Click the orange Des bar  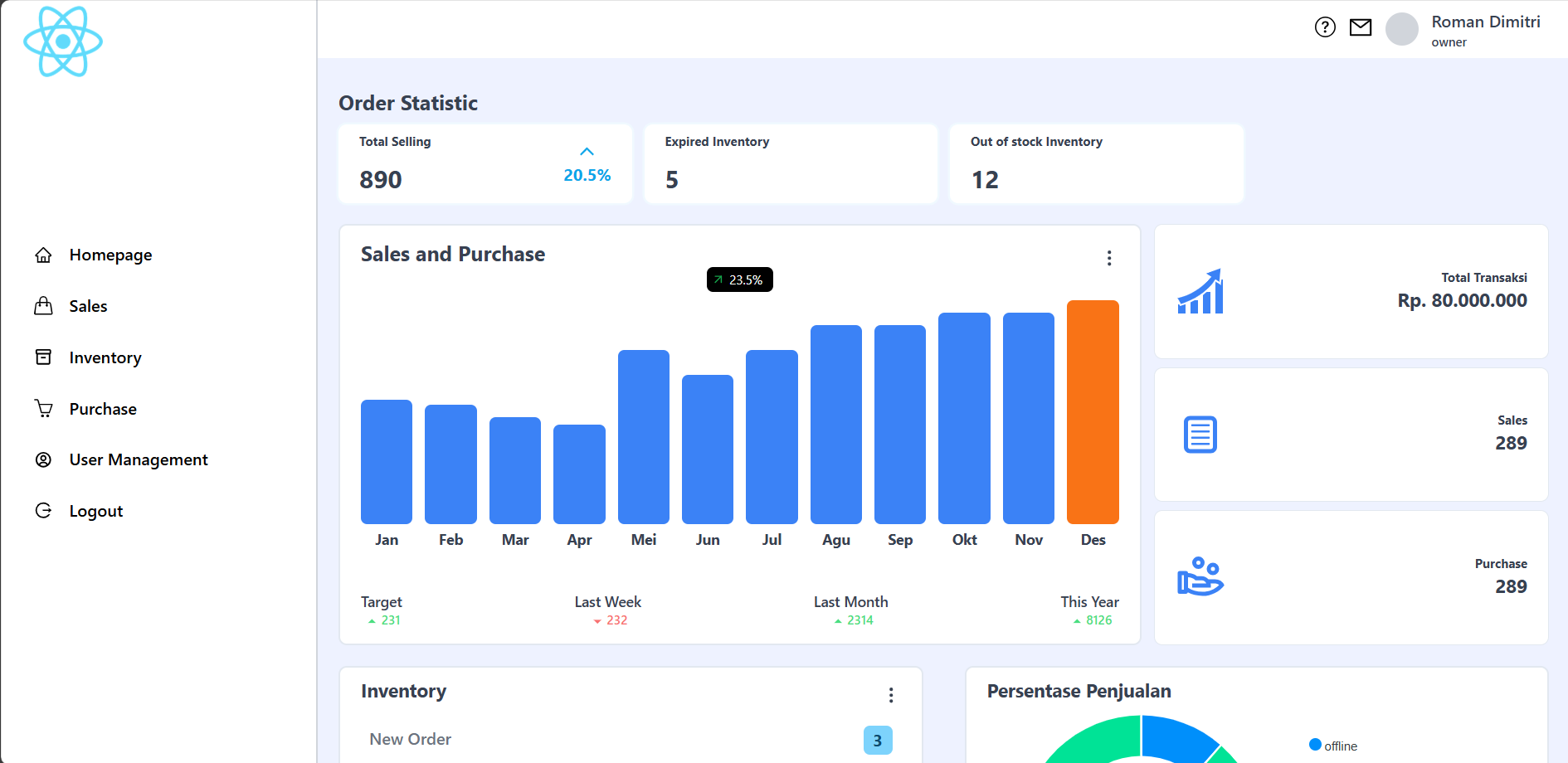point(1093,412)
